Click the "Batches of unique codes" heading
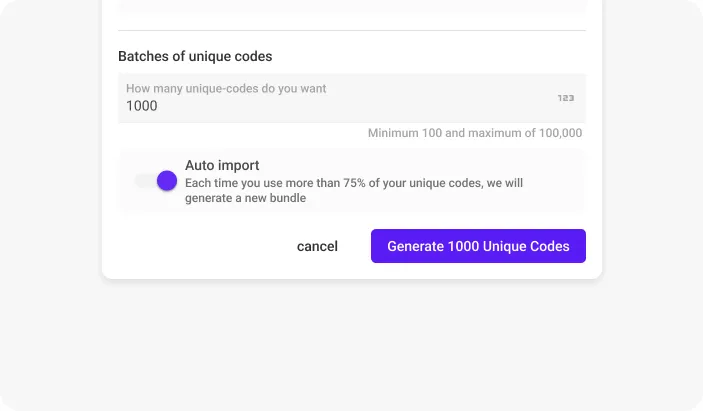The image size is (703, 411). coord(195,56)
